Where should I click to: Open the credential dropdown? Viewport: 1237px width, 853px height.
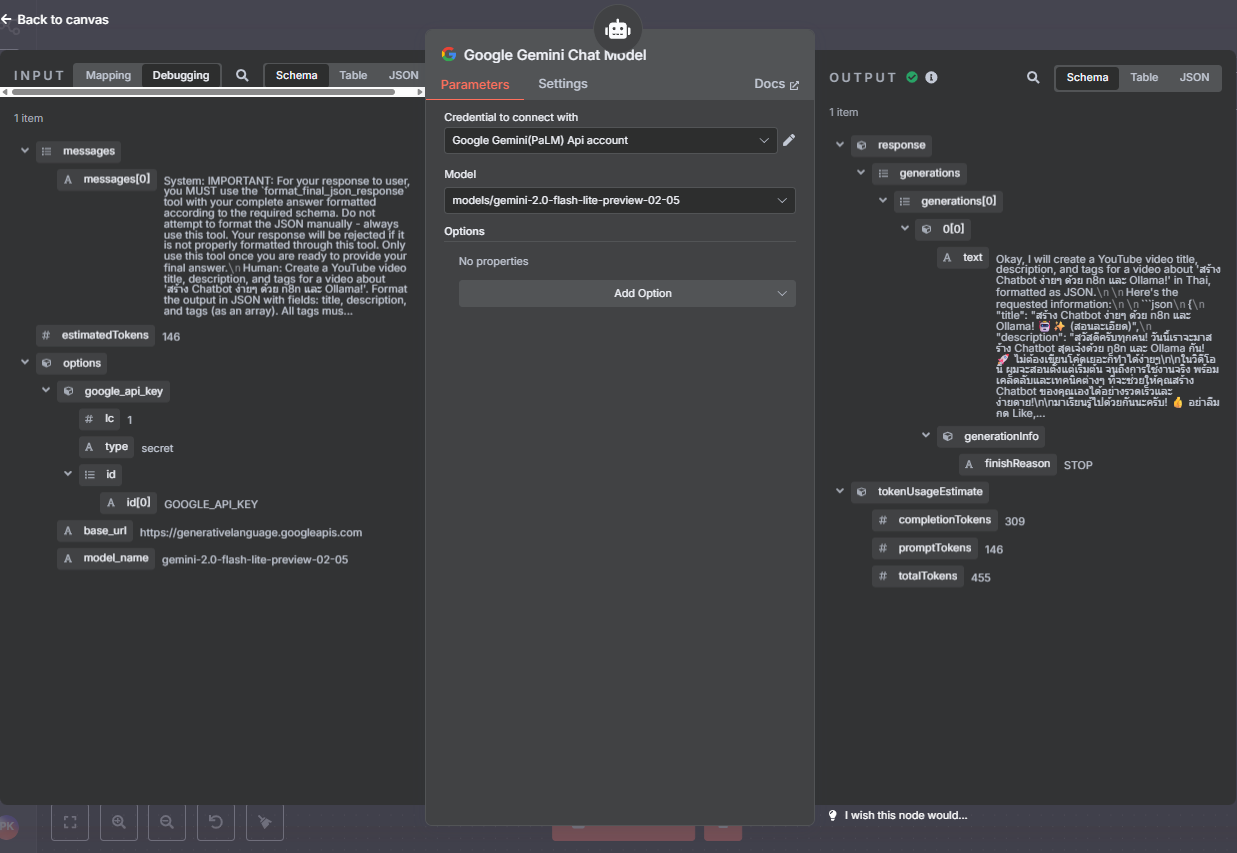tap(610, 141)
